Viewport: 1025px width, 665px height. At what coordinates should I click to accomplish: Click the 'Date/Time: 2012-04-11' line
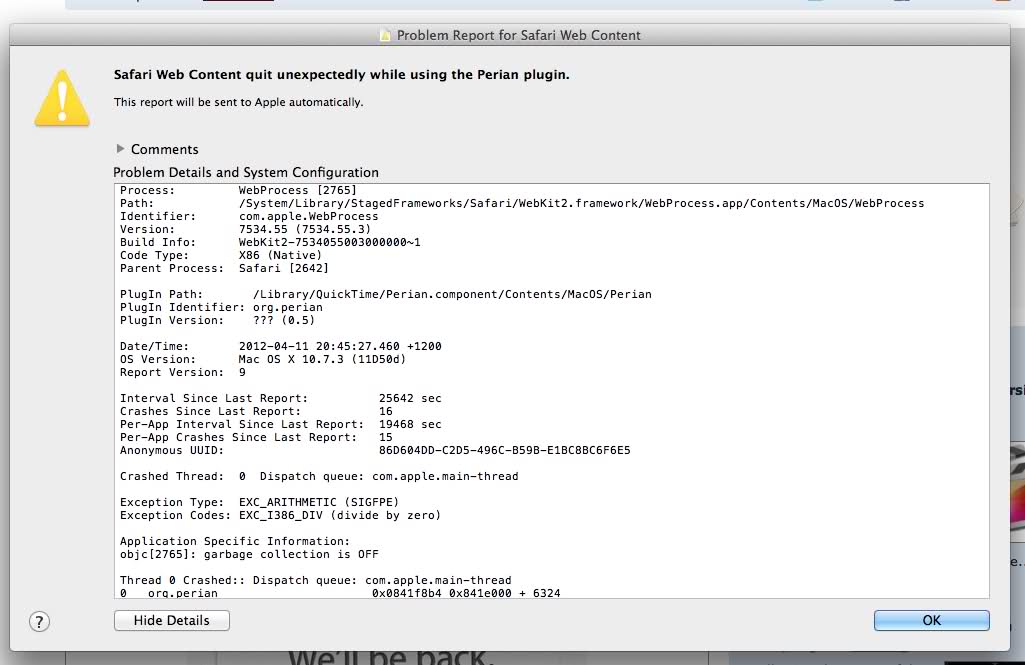[280, 347]
